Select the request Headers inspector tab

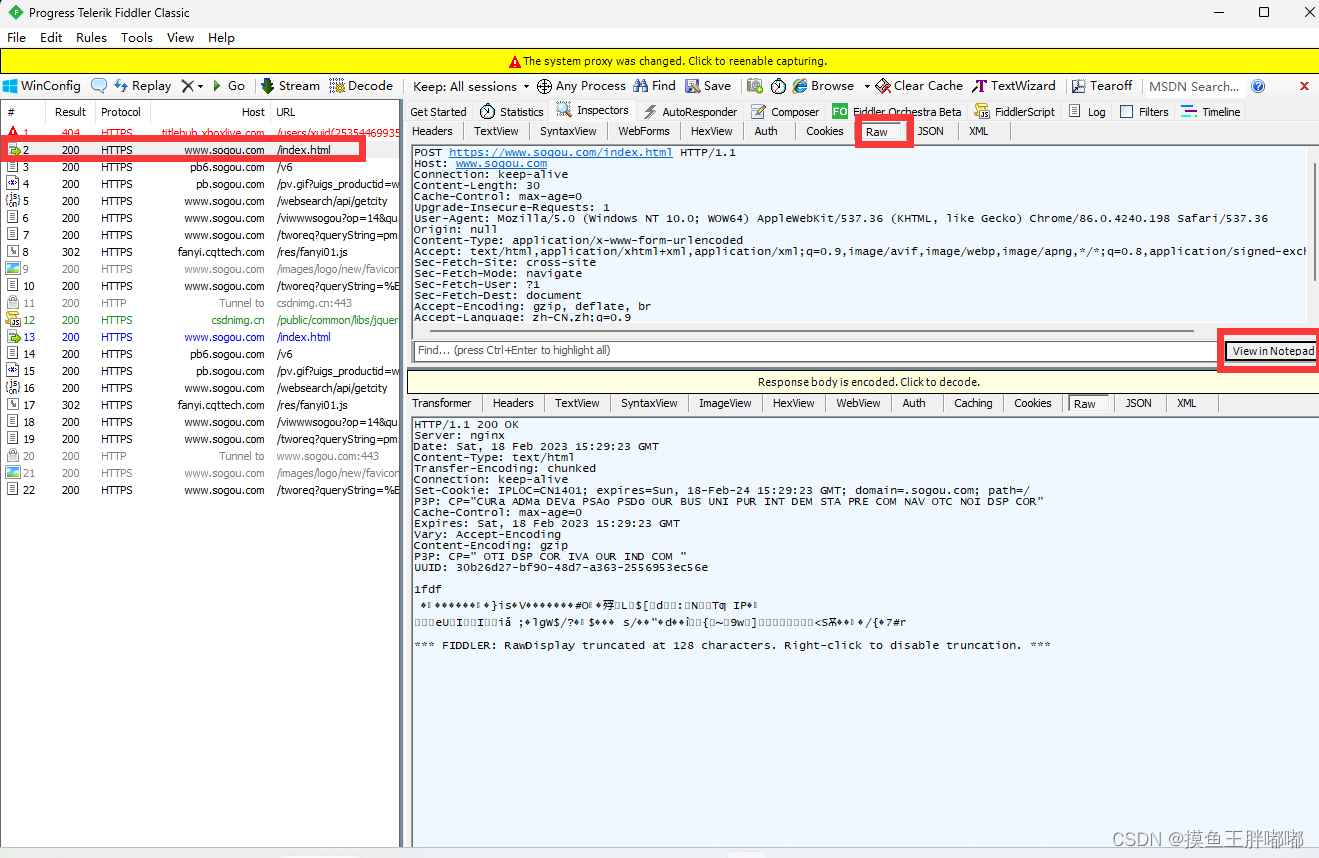tap(432, 131)
